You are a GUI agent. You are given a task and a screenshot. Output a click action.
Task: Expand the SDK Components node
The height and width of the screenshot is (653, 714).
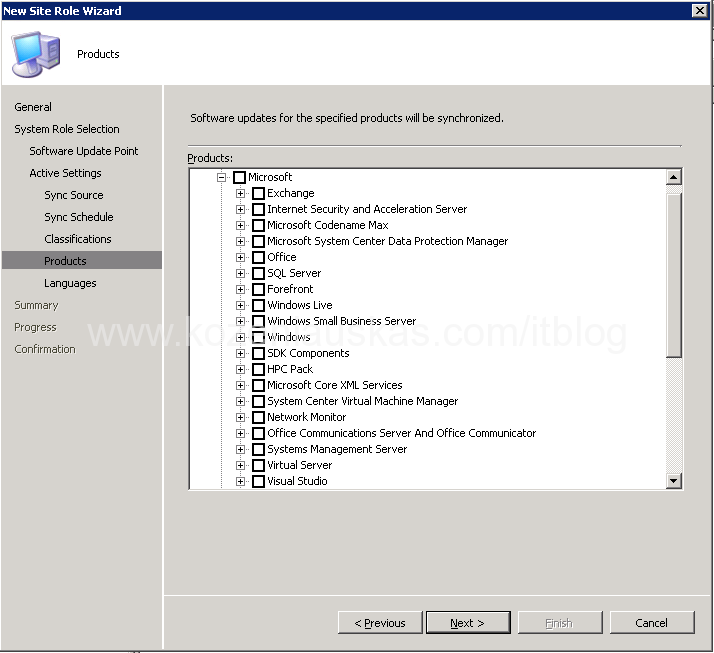240,353
